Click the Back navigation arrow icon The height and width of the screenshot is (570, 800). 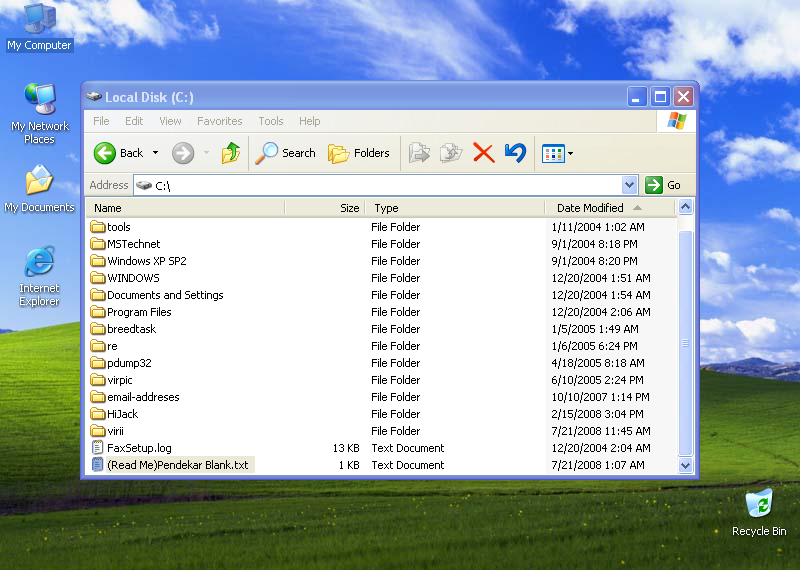click(x=106, y=153)
